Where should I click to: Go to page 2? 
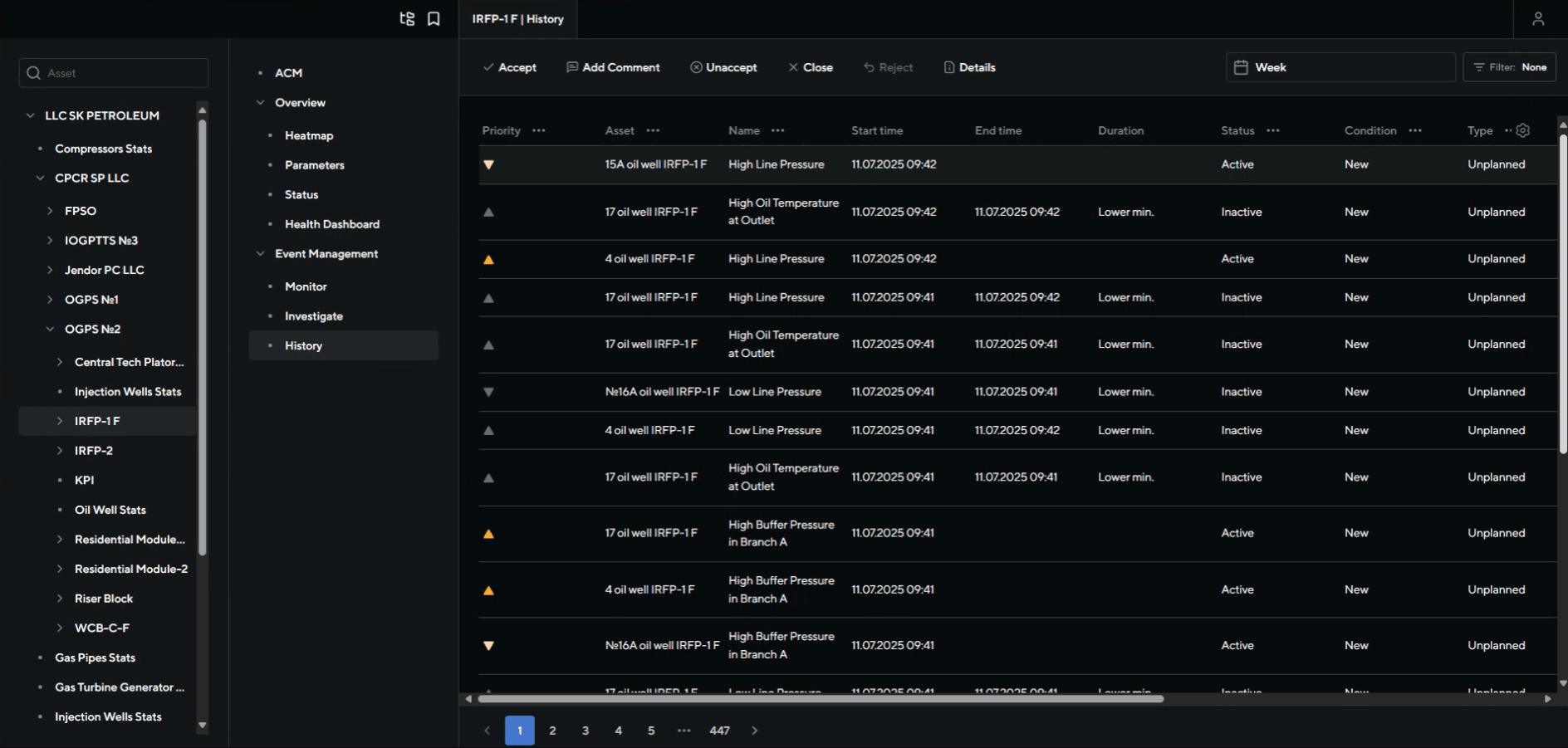(552, 731)
